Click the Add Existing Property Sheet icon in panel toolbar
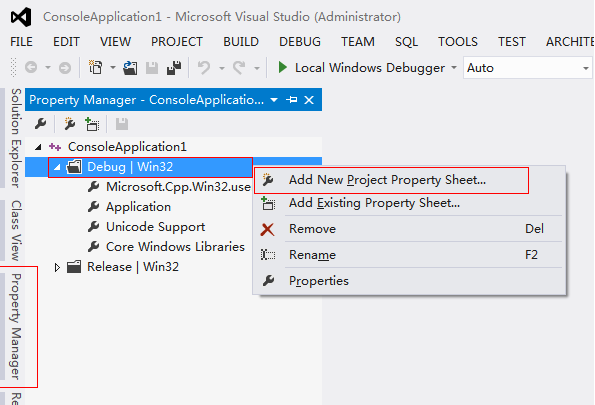This screenshot has height=405, width=595. tap(92, 124)
